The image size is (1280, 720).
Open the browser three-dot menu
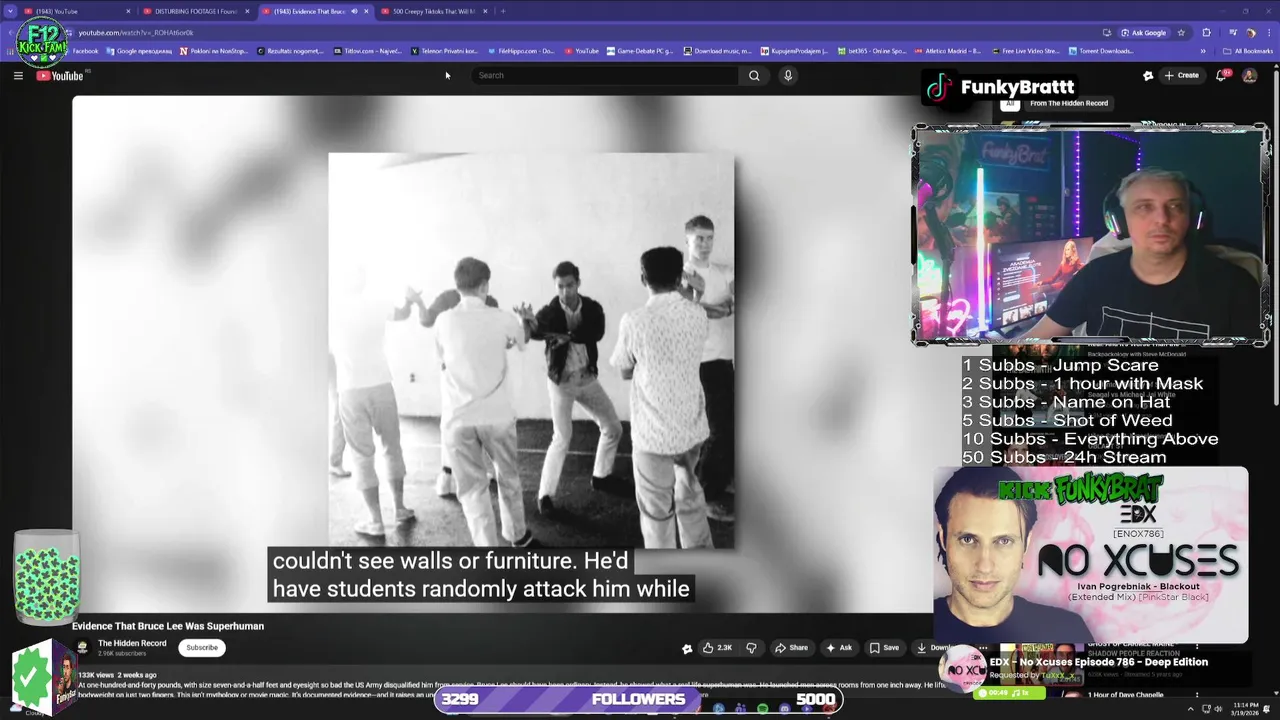(x=1269, y=32)
